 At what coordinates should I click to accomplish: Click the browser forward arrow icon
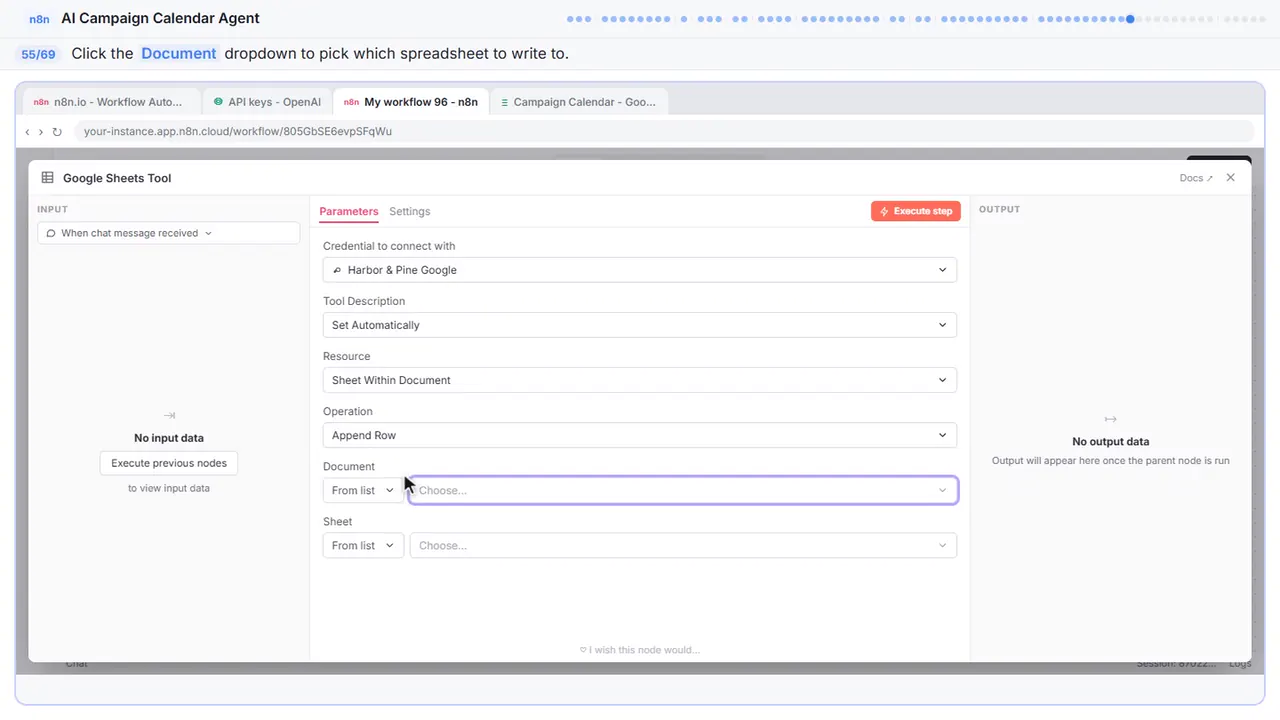(41, 132)
